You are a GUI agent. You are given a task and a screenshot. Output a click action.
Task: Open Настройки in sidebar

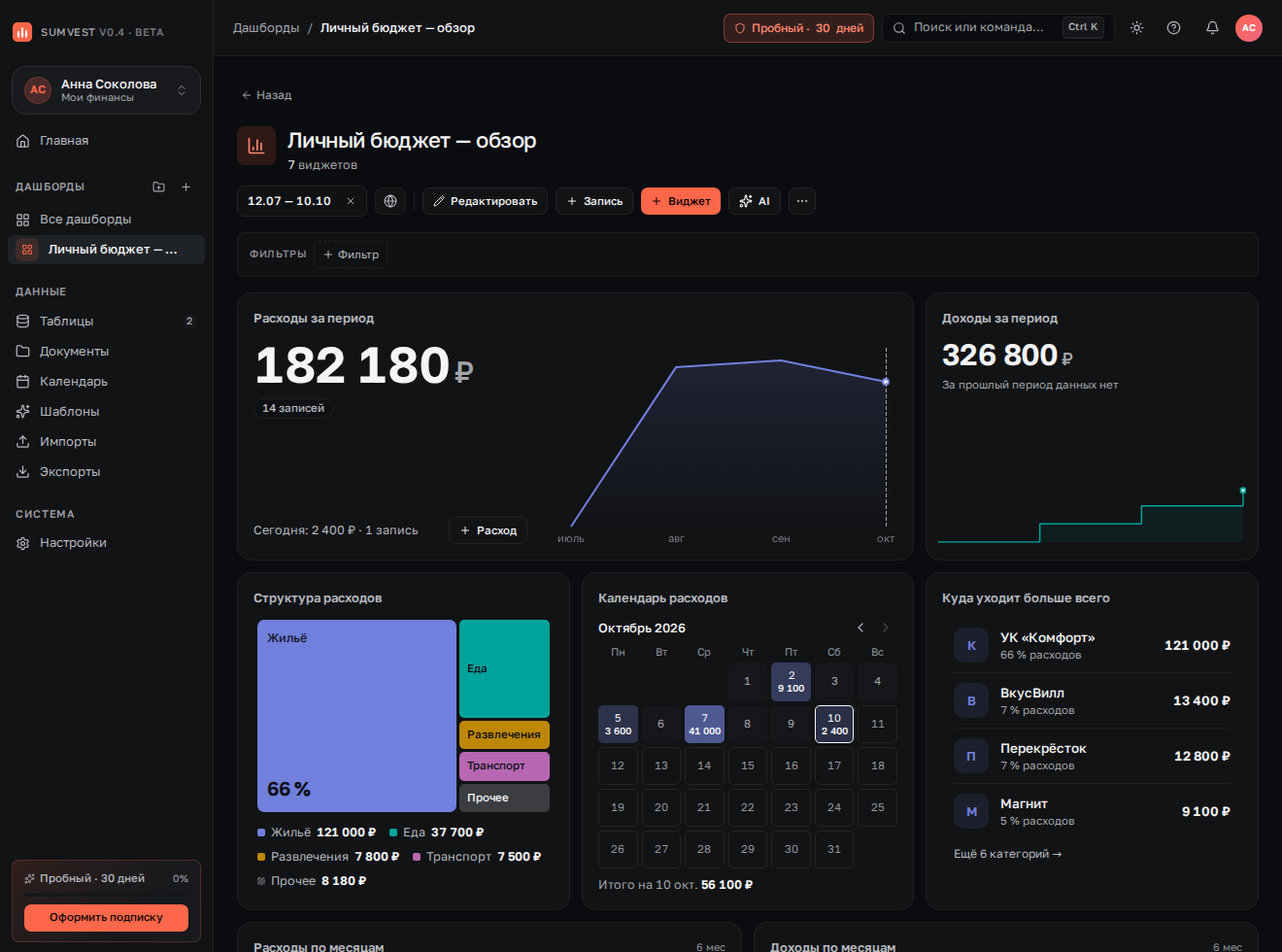coord(106,542)
